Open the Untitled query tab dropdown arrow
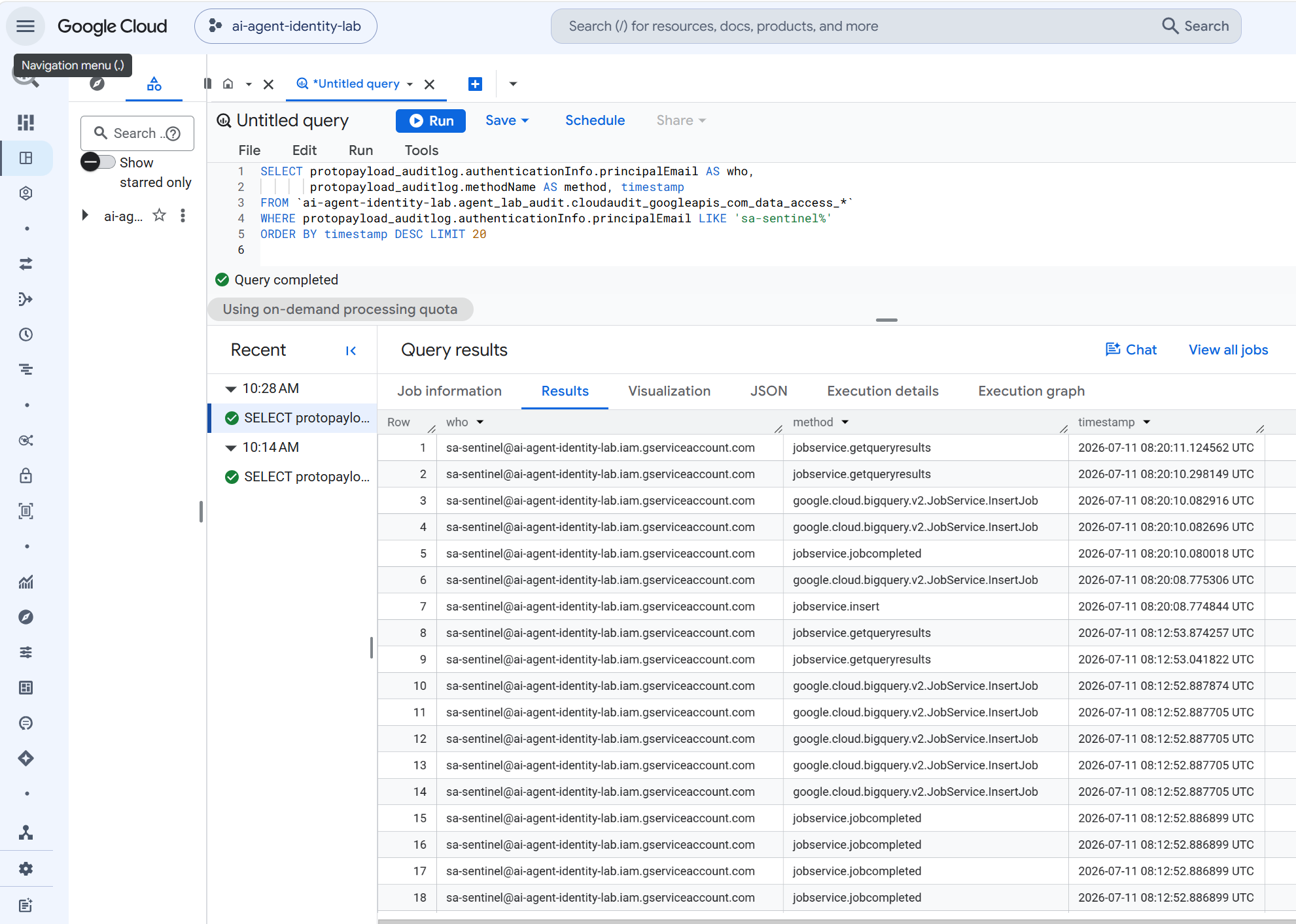The height and width of the screenshot is (924, 1296). (410, 84)
